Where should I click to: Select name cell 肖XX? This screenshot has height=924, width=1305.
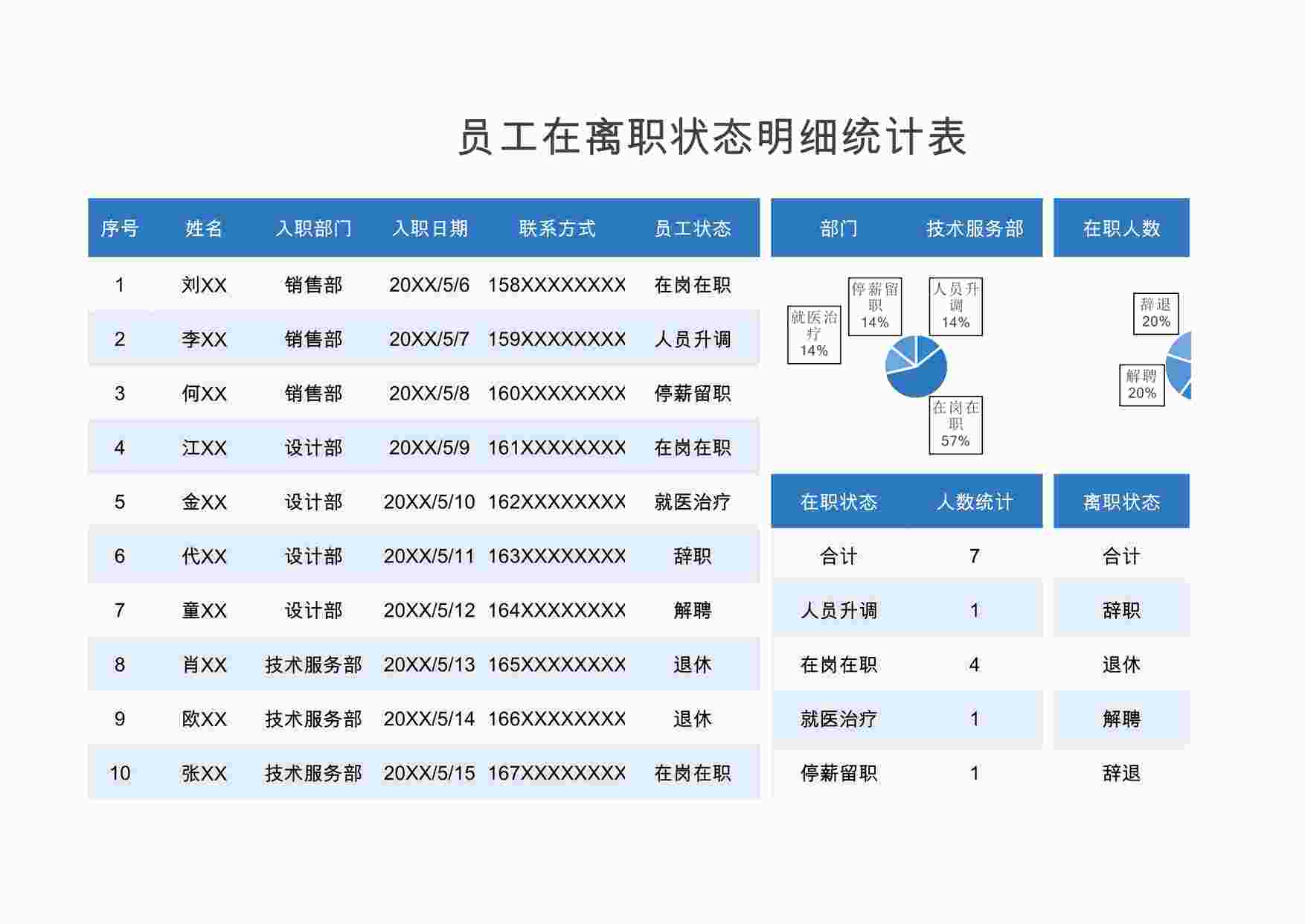point(205,665)
